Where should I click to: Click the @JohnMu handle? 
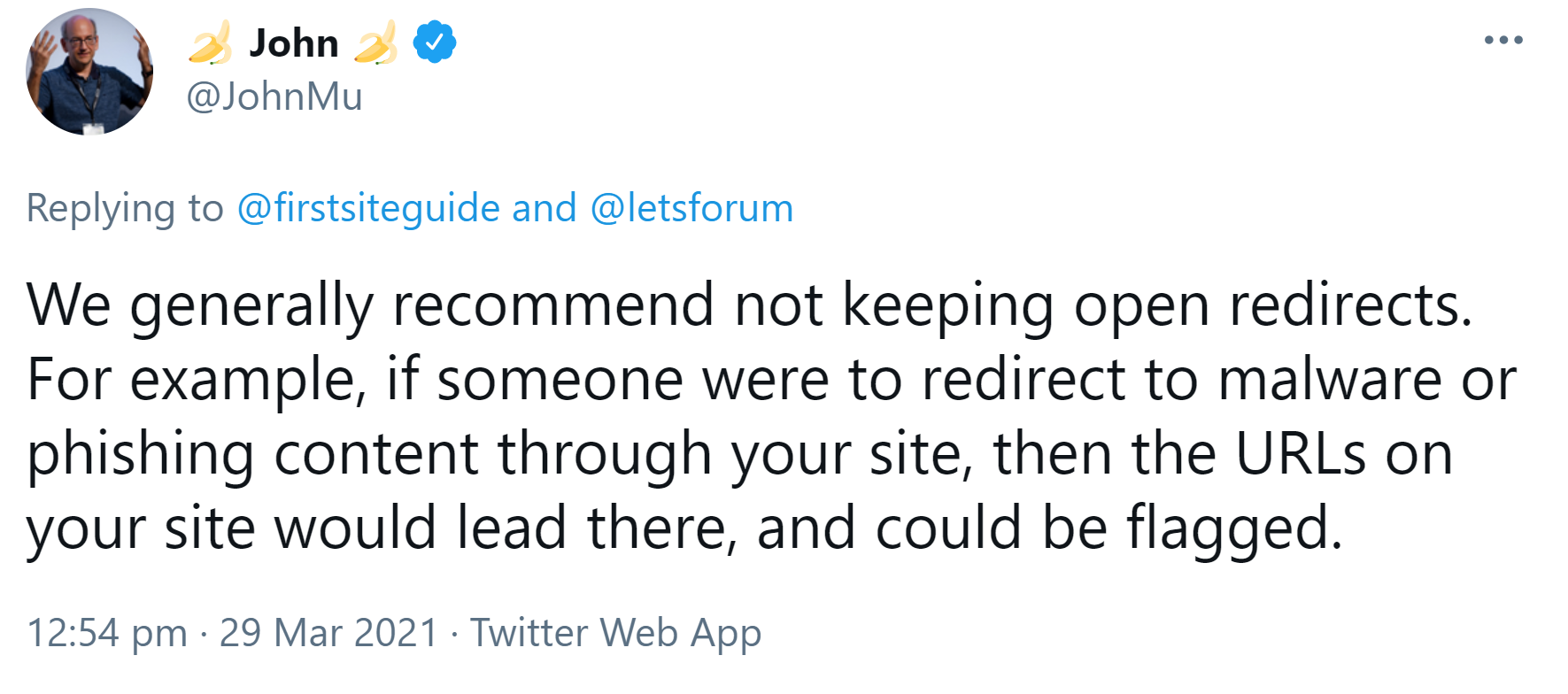click(x=274, y=97)
